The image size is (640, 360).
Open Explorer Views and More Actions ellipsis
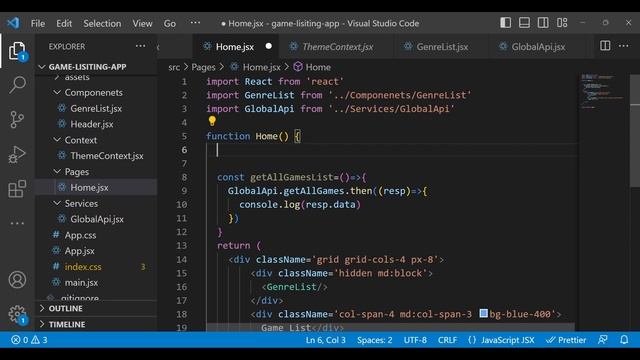pyautogui.click(x=140, y=46)
